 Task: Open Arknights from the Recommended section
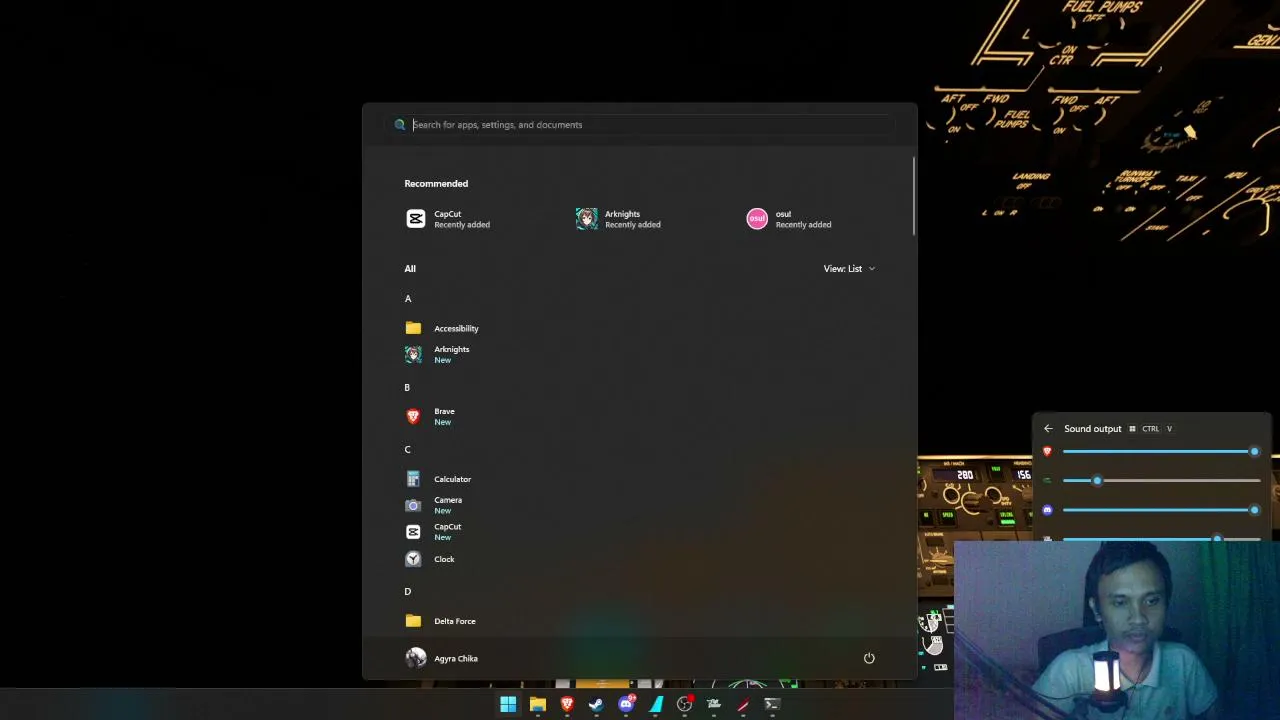click(618, 219)
